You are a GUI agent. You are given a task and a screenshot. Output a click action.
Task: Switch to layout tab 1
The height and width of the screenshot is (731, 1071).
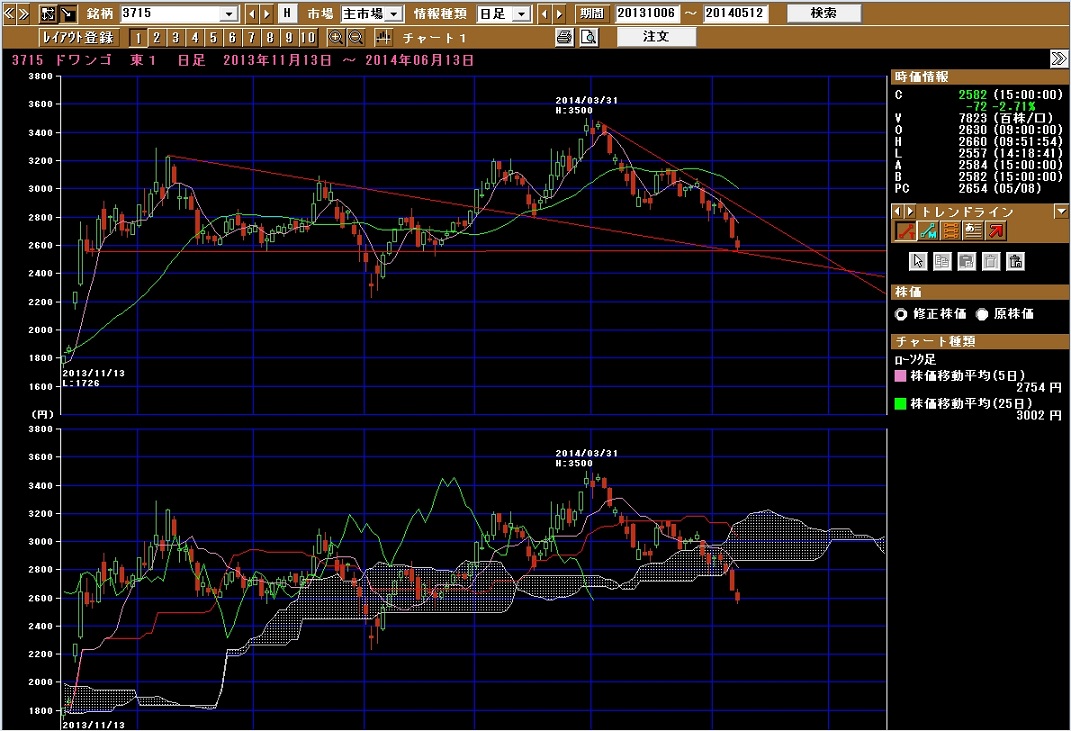point(137,38)
